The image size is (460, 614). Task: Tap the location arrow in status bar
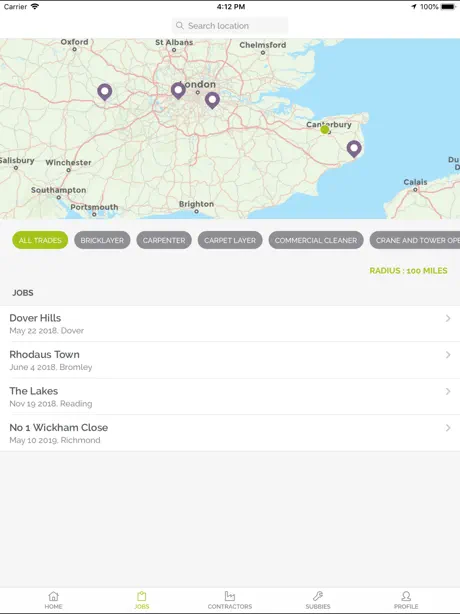pos(414,7)
